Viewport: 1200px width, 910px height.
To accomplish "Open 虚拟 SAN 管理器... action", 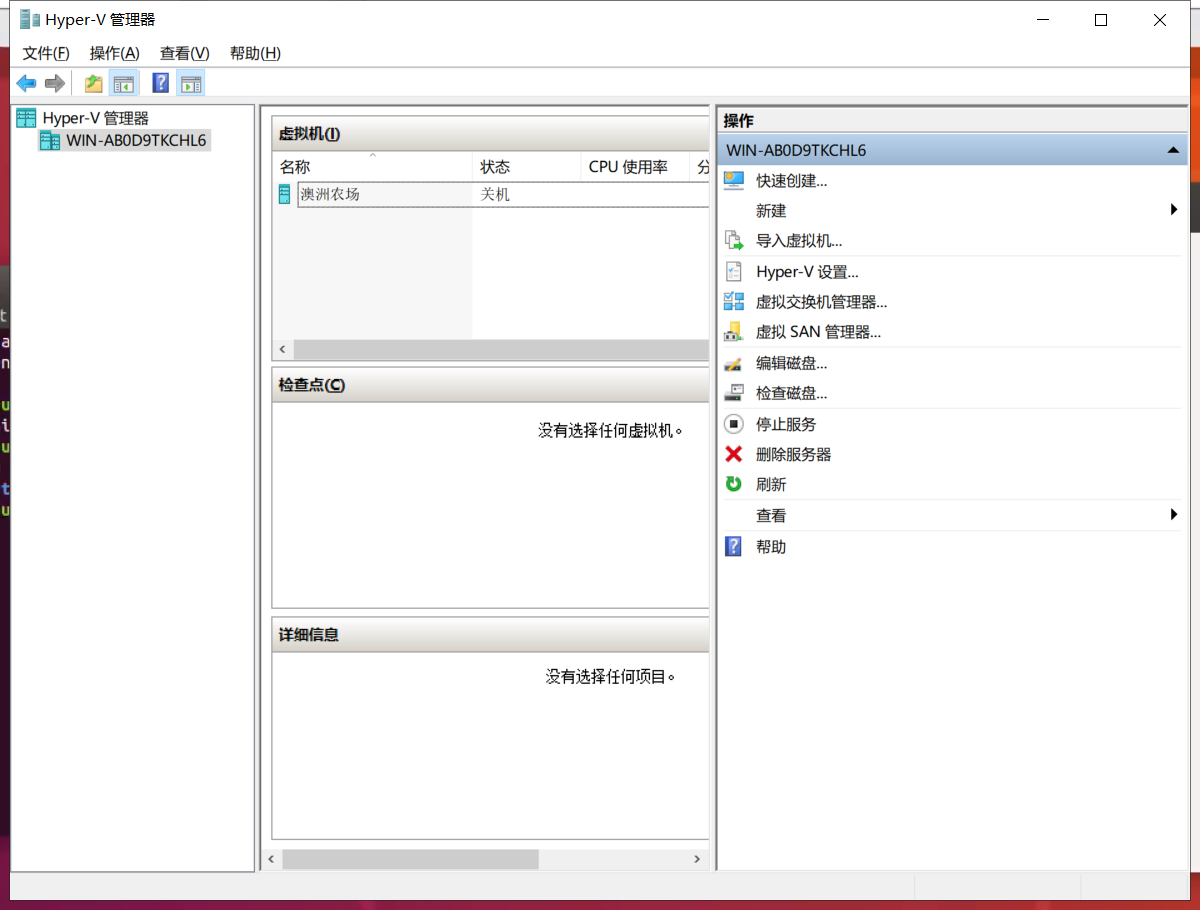I will 819,332.
